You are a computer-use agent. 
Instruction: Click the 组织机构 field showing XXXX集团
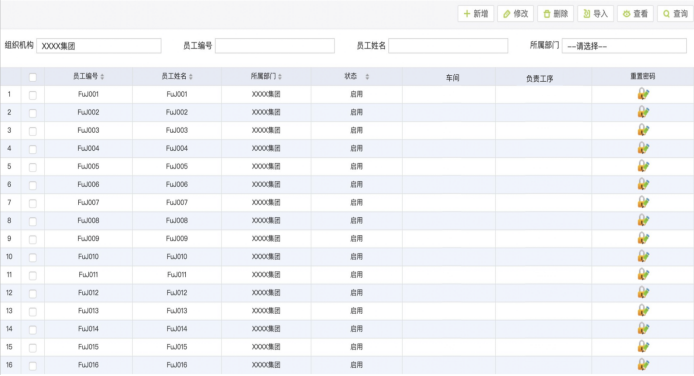(99, 46)
